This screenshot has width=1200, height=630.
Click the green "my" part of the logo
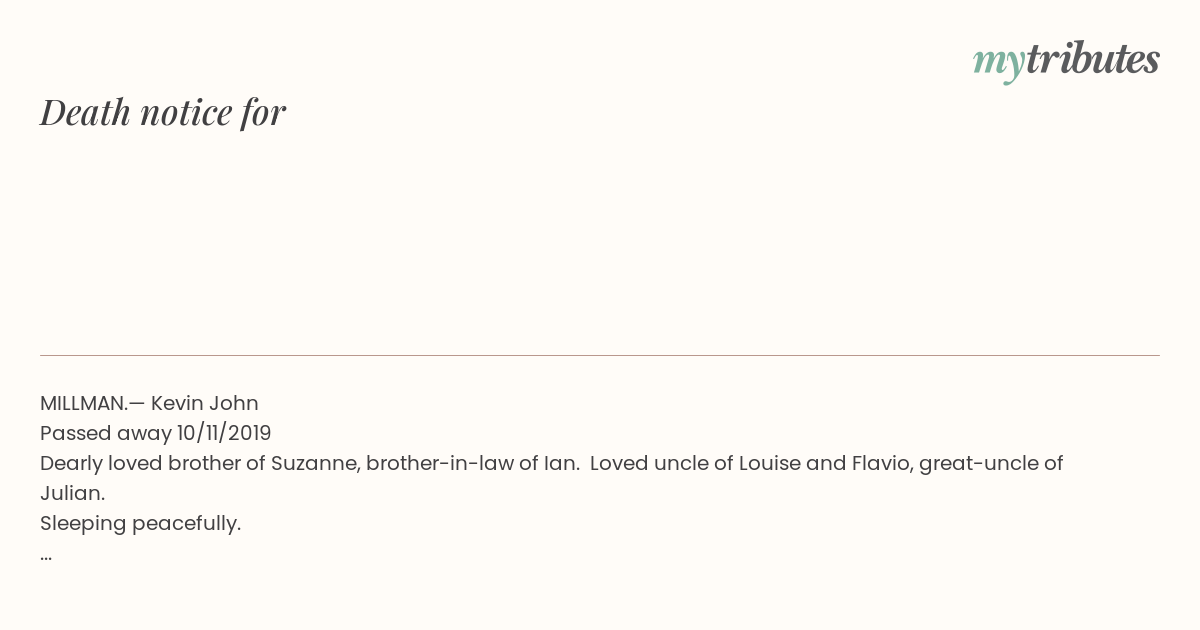tap(998, 62)
